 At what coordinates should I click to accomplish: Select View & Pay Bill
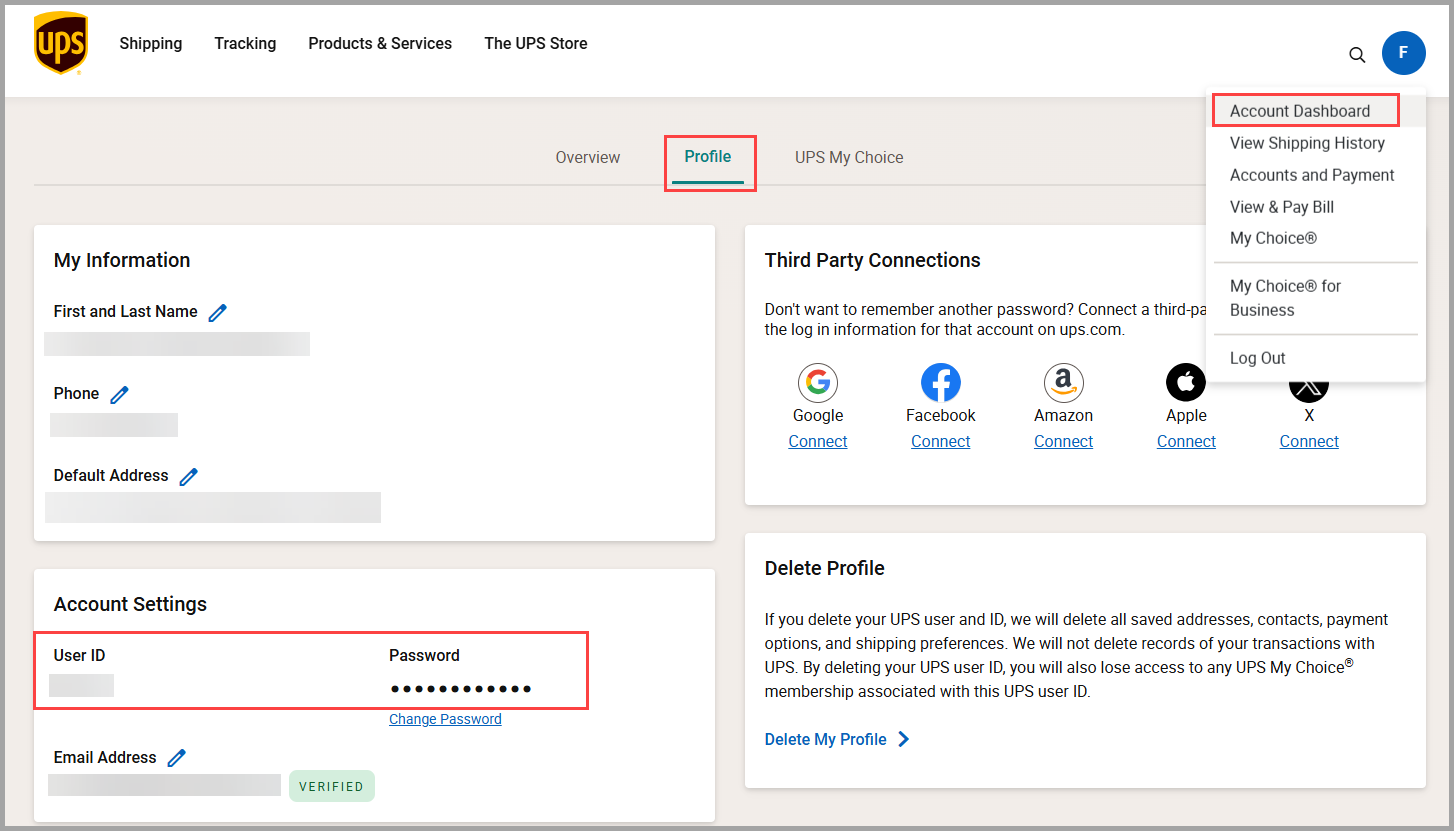(1282, 207)
